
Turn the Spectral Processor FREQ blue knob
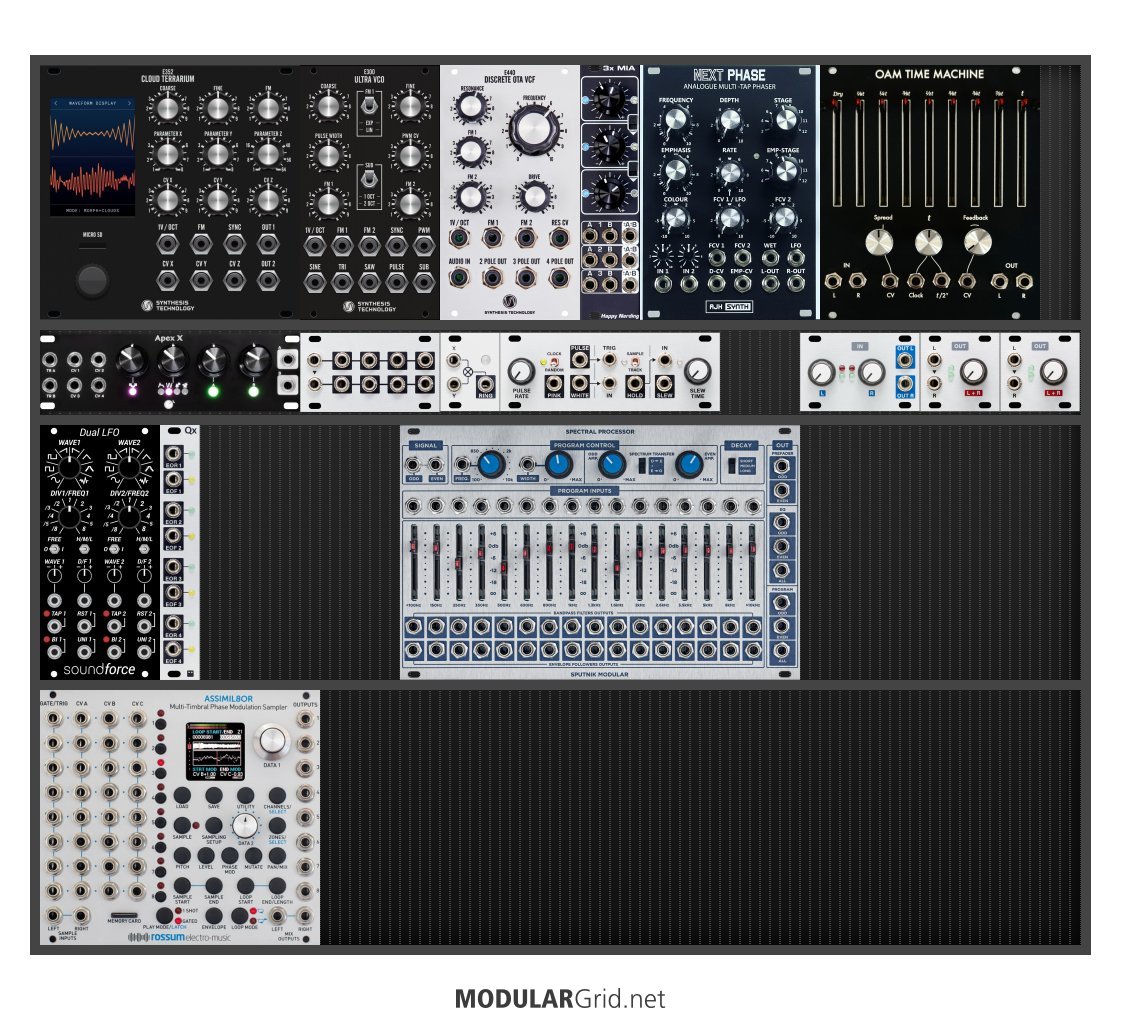point(492,465)
